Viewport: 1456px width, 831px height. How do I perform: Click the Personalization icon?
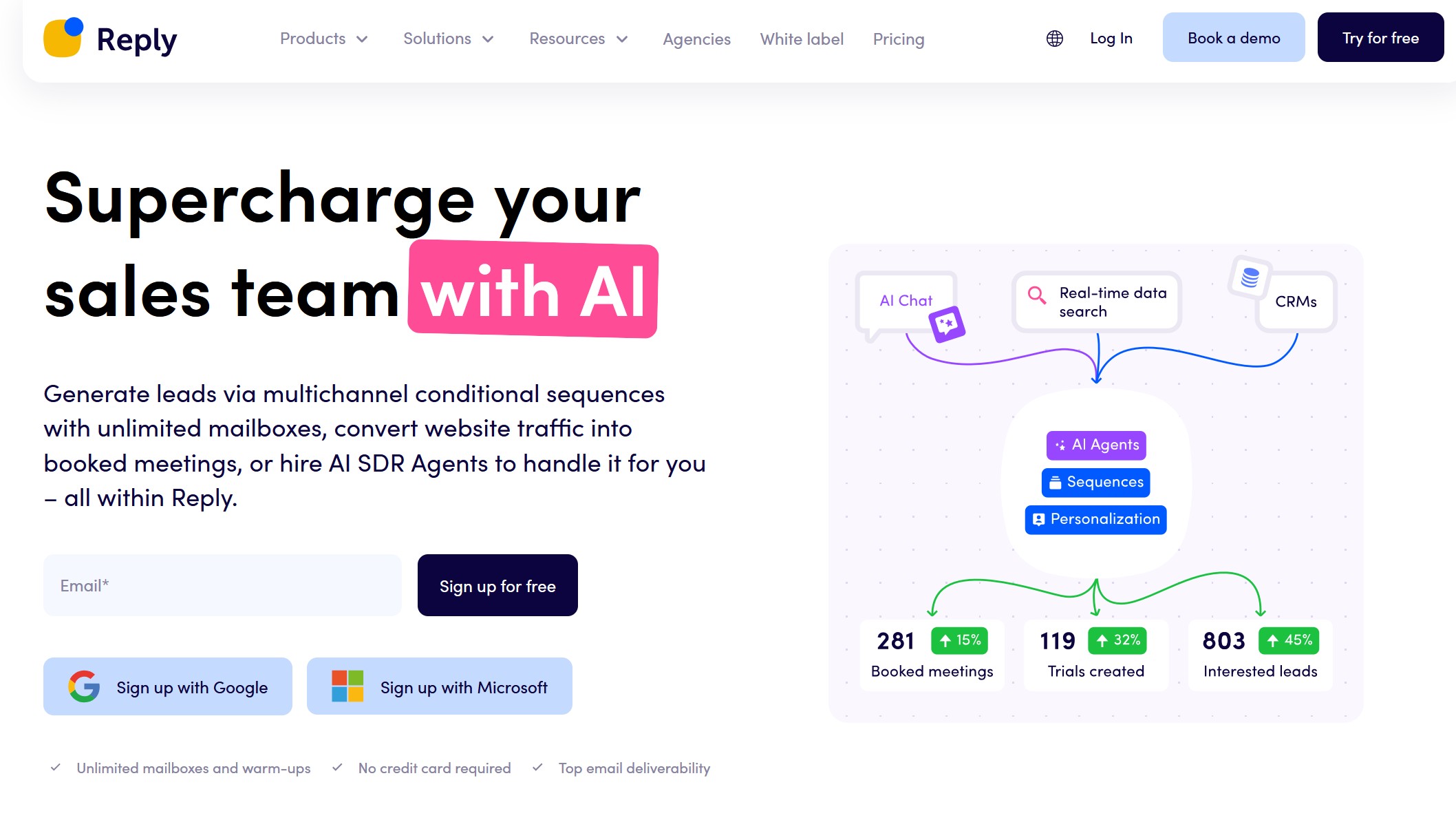pyautogui.click(x=1038, y=518)
